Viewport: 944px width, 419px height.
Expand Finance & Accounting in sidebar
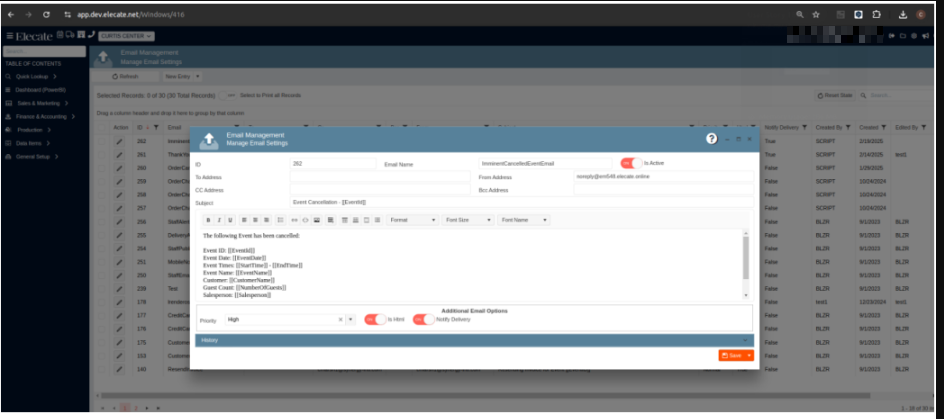[42, 116]
